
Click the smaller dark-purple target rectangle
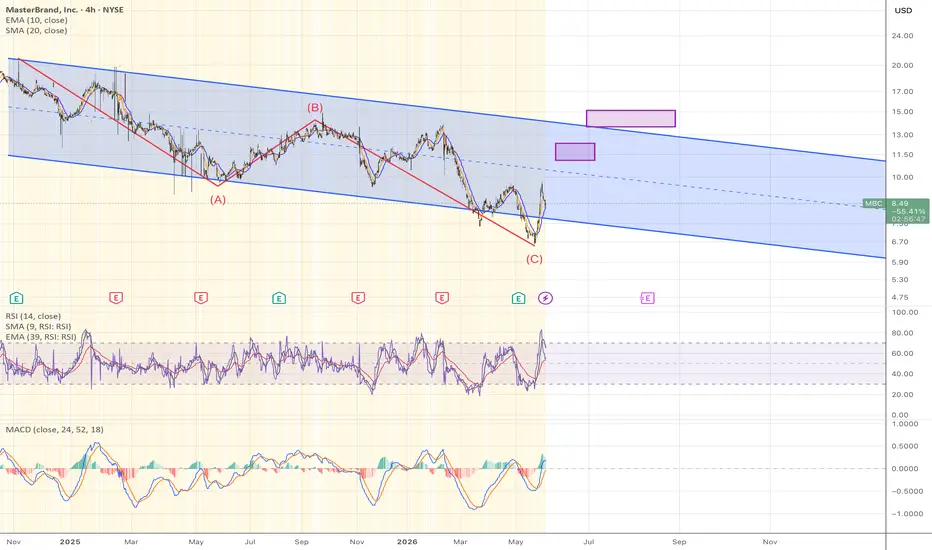575,152
